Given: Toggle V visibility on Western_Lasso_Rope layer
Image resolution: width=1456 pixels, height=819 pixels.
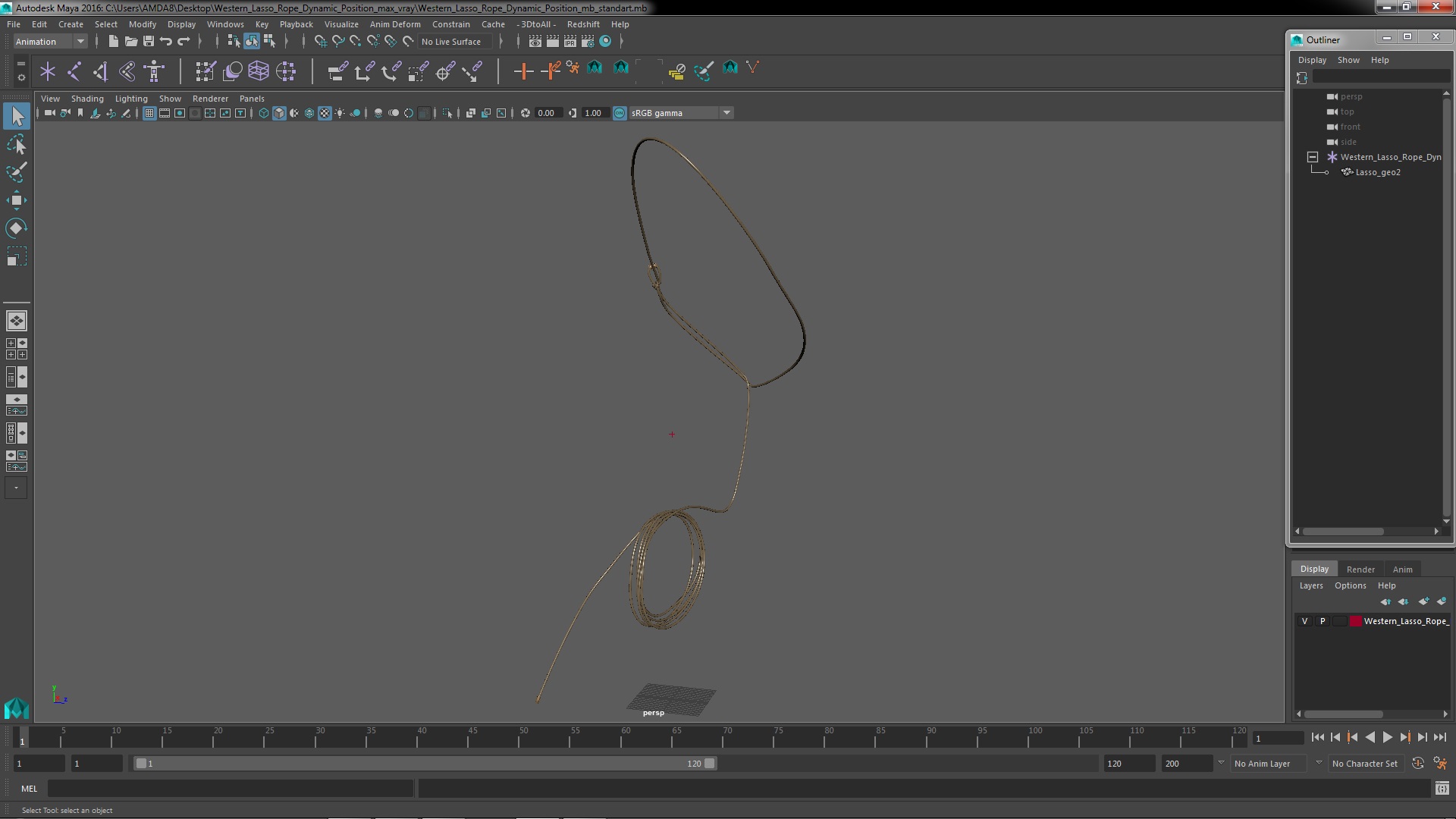Looking at the screenshot, I should pyautogui.click(x=1304, y=621).
